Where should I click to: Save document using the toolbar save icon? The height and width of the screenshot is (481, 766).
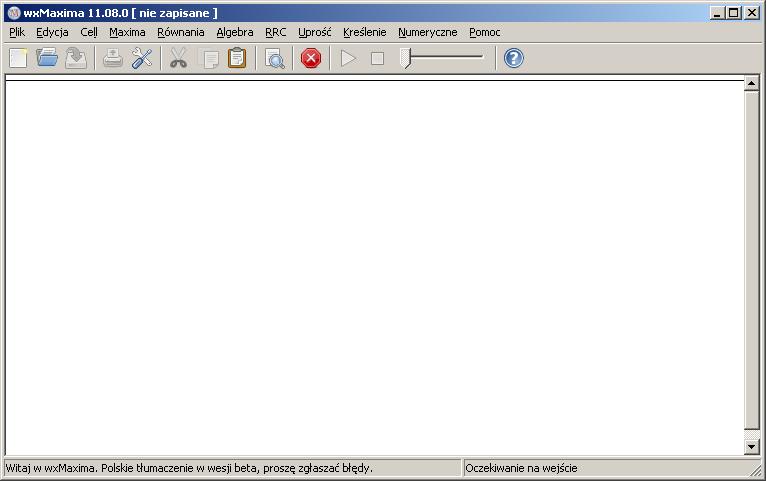pos(76,58)
